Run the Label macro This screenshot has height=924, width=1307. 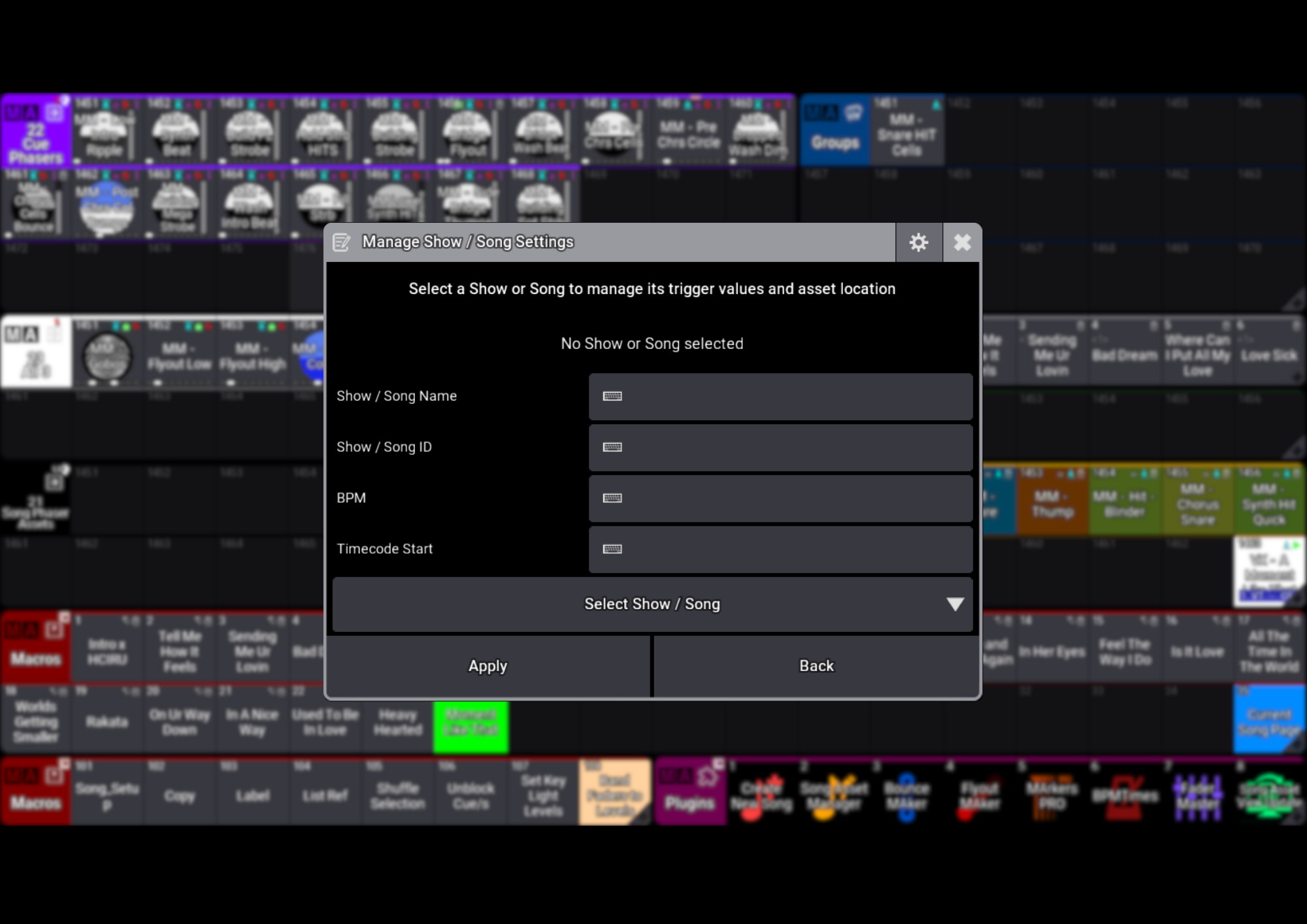(x=252, y=793)
